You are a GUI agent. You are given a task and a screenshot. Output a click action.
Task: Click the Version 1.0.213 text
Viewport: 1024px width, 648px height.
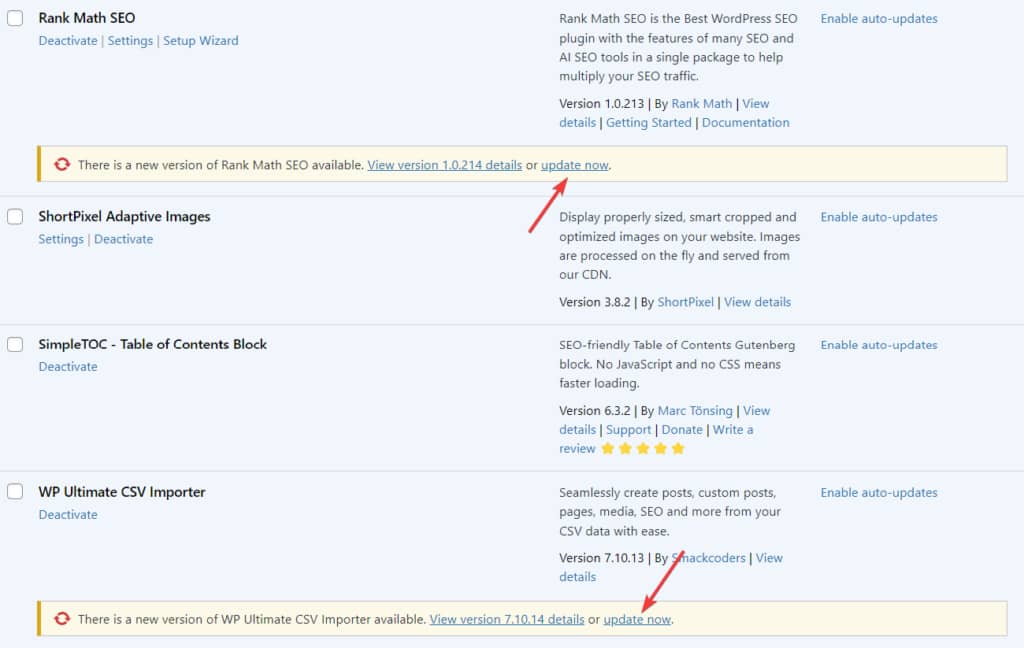[x=601, y=104]
